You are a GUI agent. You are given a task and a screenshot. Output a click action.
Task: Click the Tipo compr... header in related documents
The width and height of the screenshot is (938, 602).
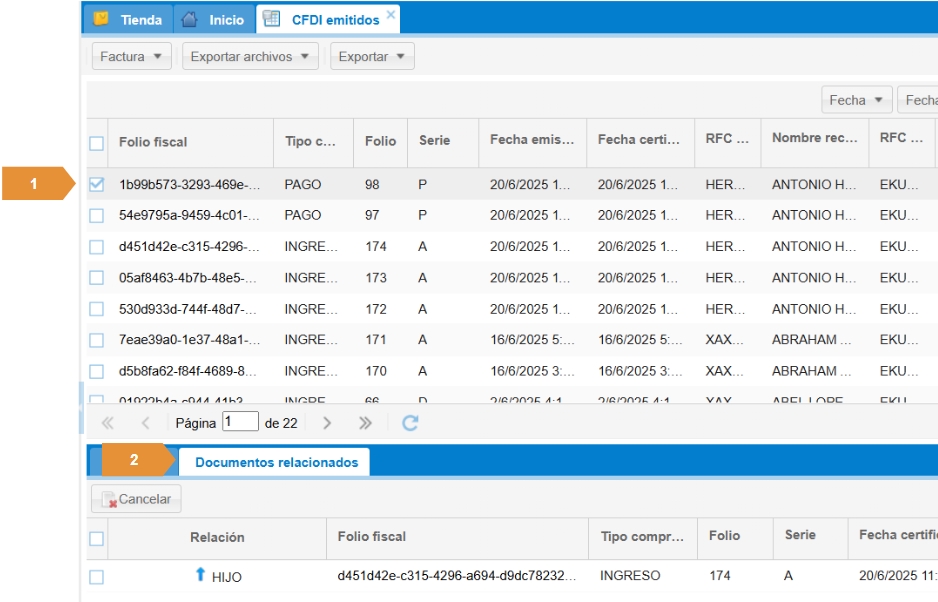coord(643,537)
